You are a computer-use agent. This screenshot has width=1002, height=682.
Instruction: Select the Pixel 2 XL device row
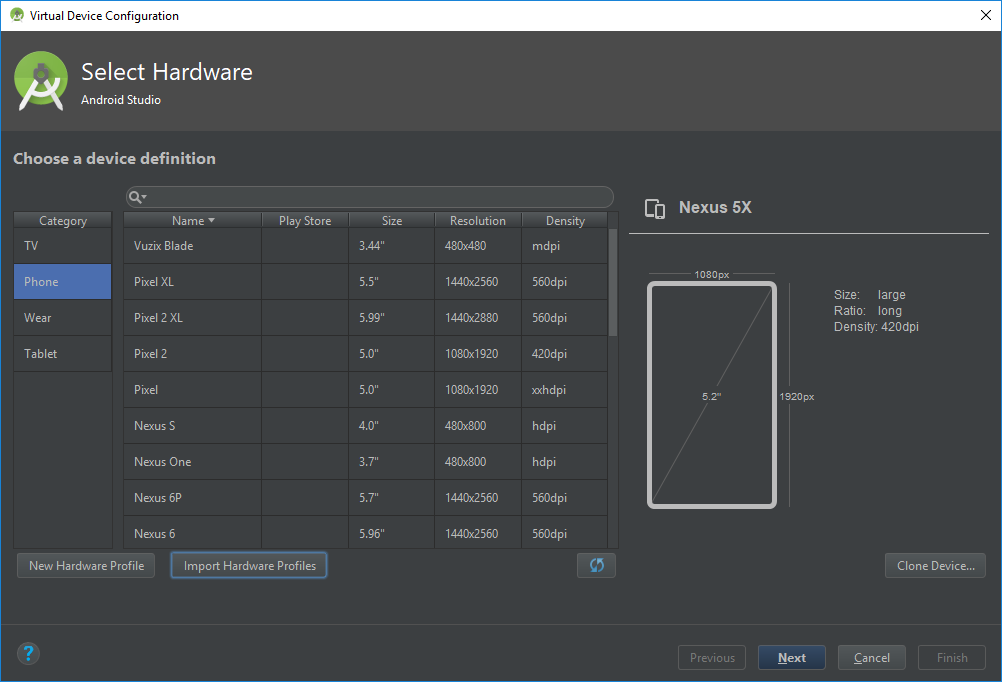click(366, 318)
